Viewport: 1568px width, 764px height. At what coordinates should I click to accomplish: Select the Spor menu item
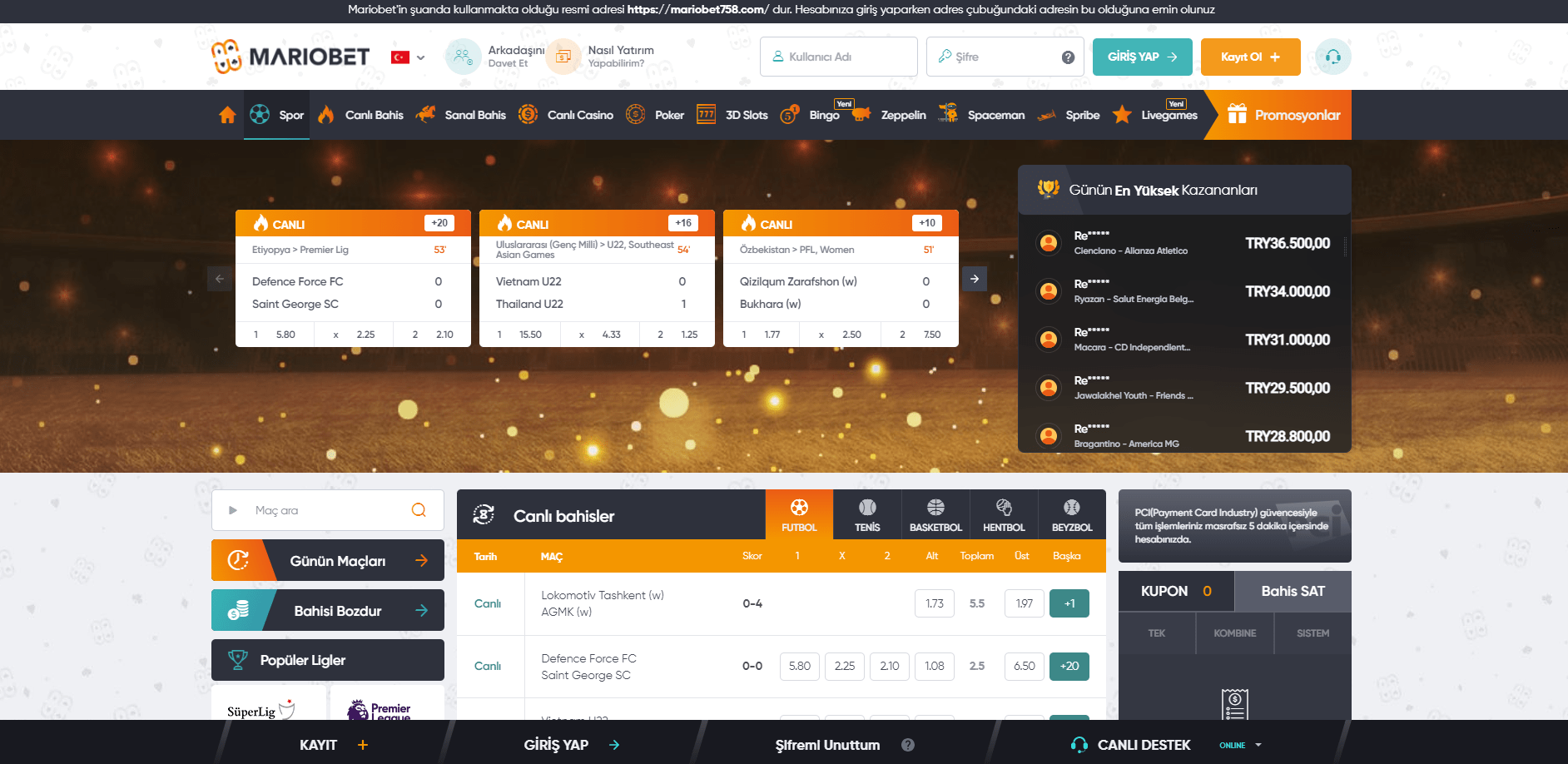pos(276,115)
